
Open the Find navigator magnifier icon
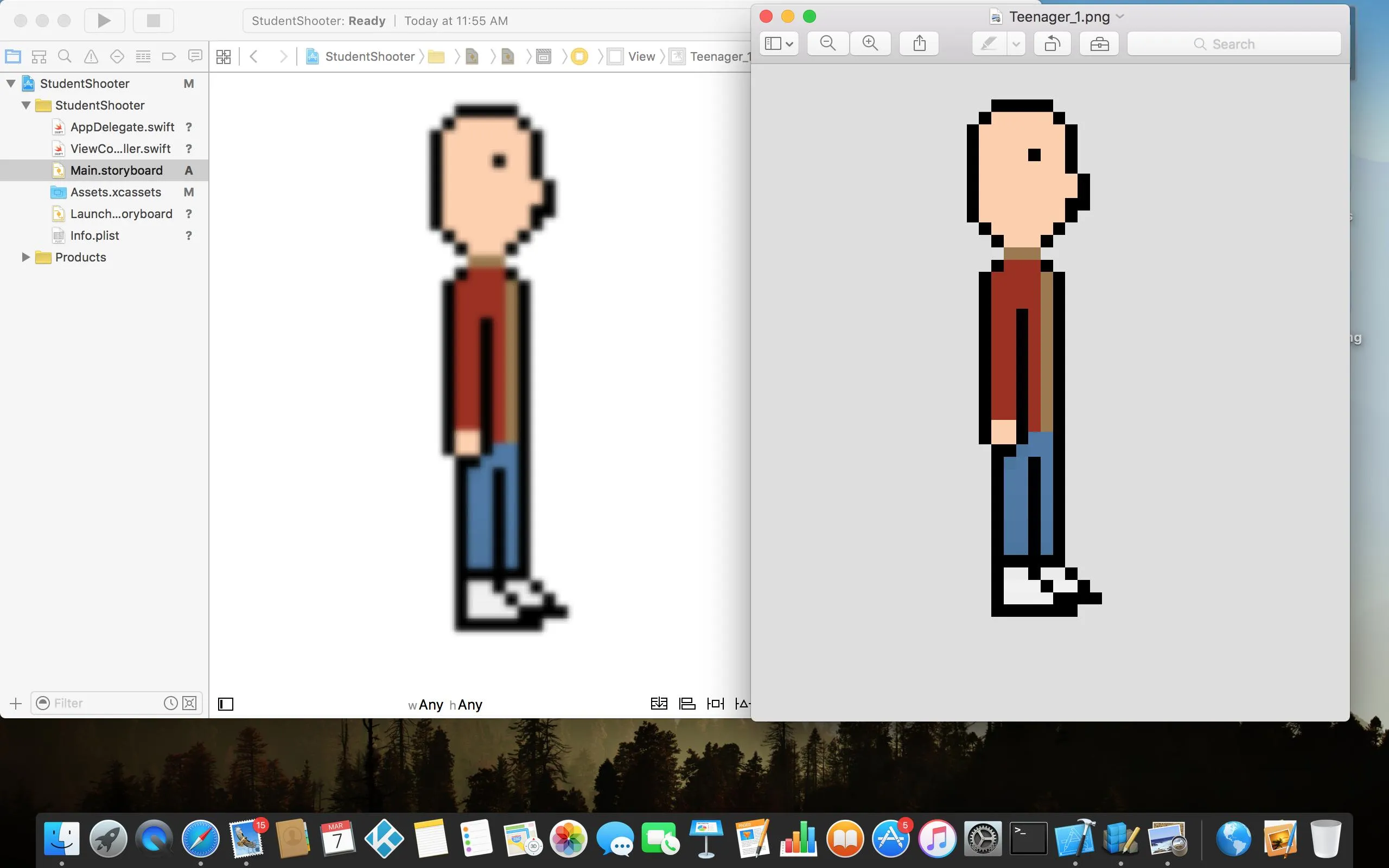[65, 56]
